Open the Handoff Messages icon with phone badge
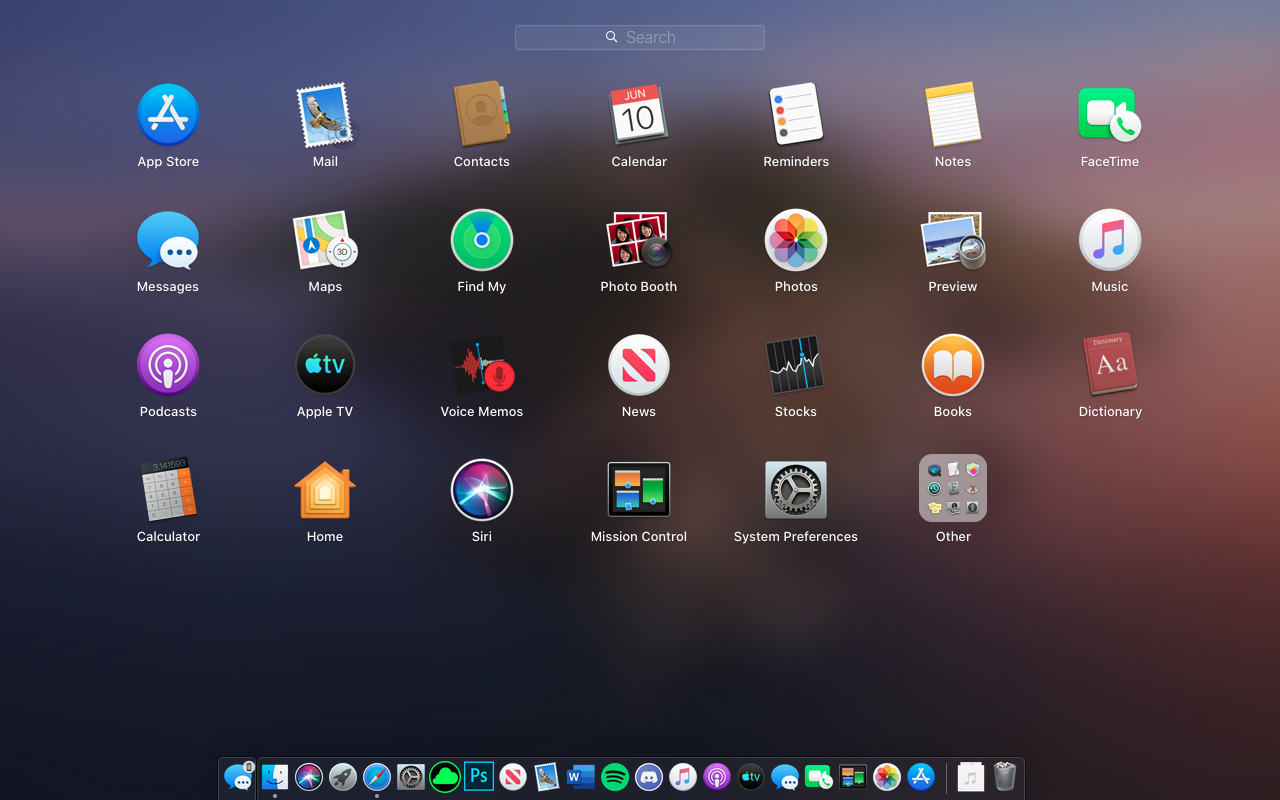The width and height of the screenshot is (1280, 800). click(x=238, y=776)
